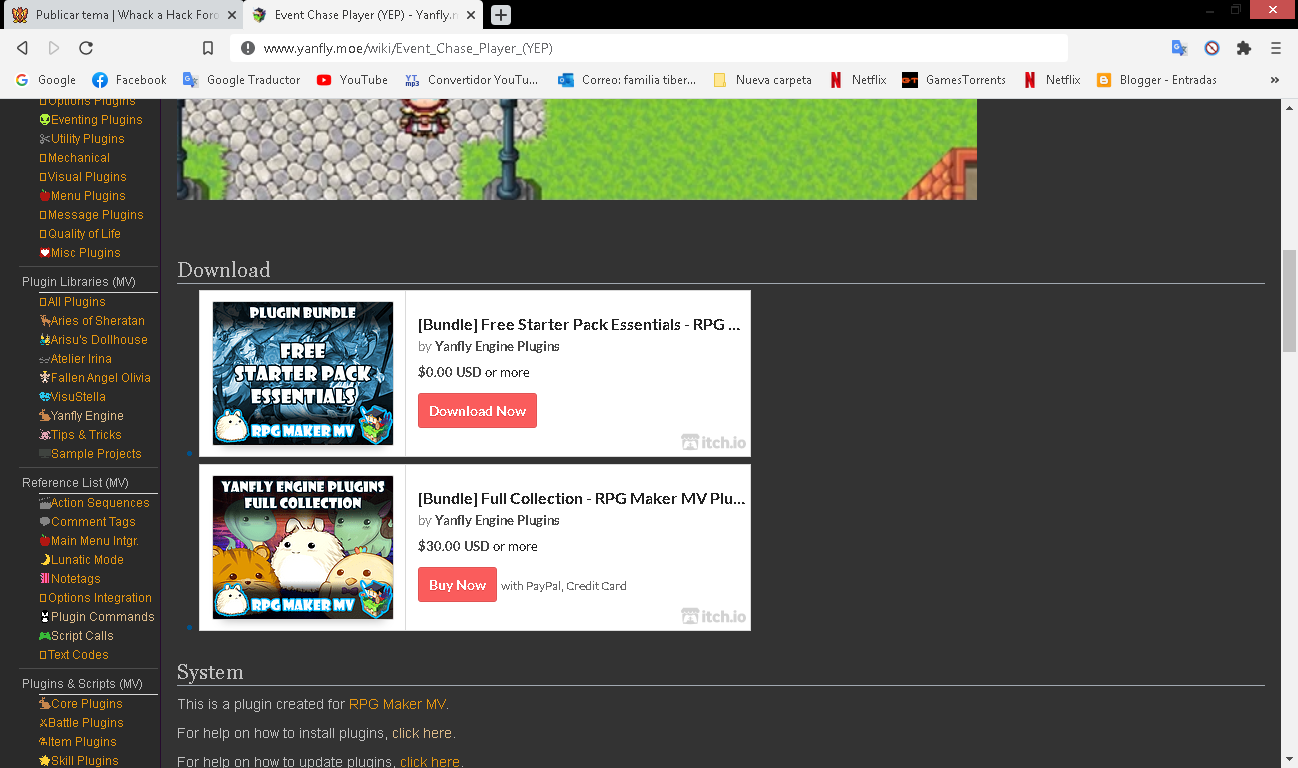Open Utility Plugins via the scissors icon
This screenshot has height=768, width=1298.
(44, 138)
